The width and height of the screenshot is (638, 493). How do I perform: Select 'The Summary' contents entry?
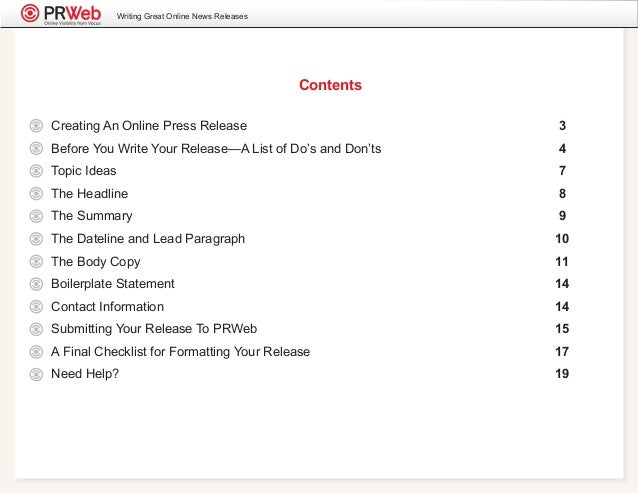tap(92, 216)
